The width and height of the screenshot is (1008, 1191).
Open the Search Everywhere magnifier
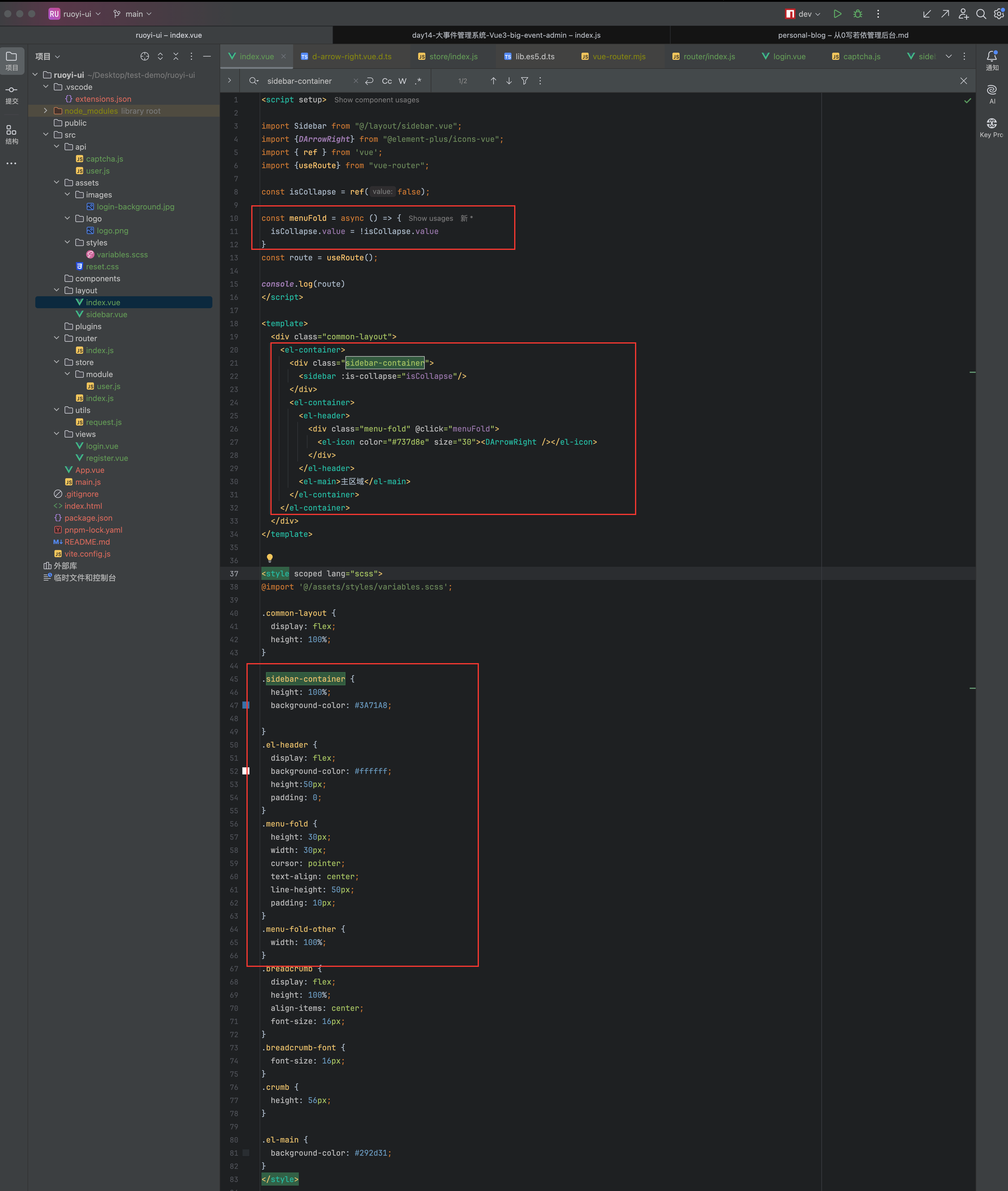(x=981, y=14)
